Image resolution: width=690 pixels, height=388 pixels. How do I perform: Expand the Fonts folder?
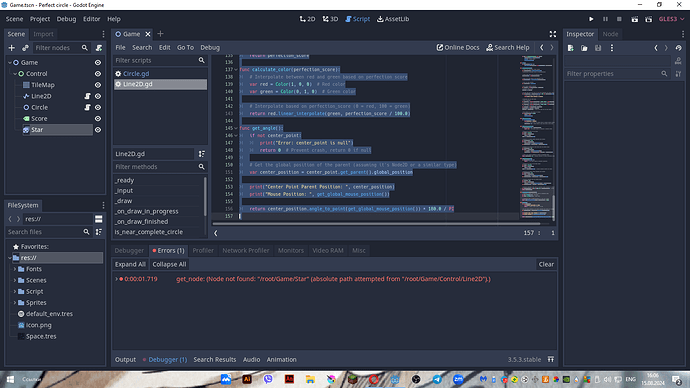15,269
